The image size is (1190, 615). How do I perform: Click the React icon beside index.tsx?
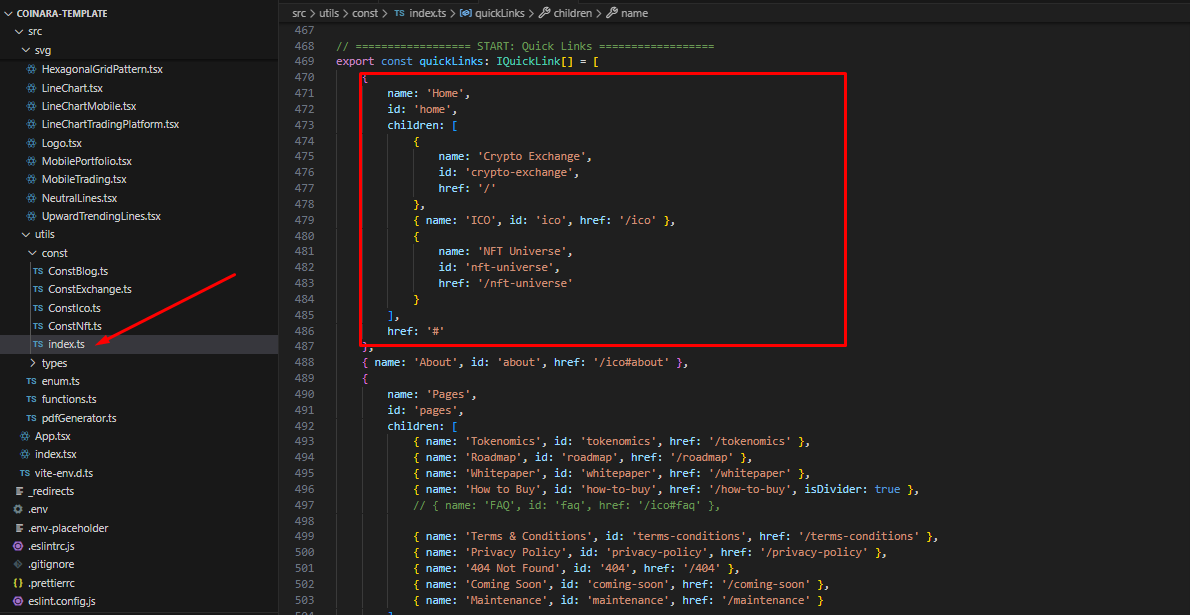pos(24,455)
